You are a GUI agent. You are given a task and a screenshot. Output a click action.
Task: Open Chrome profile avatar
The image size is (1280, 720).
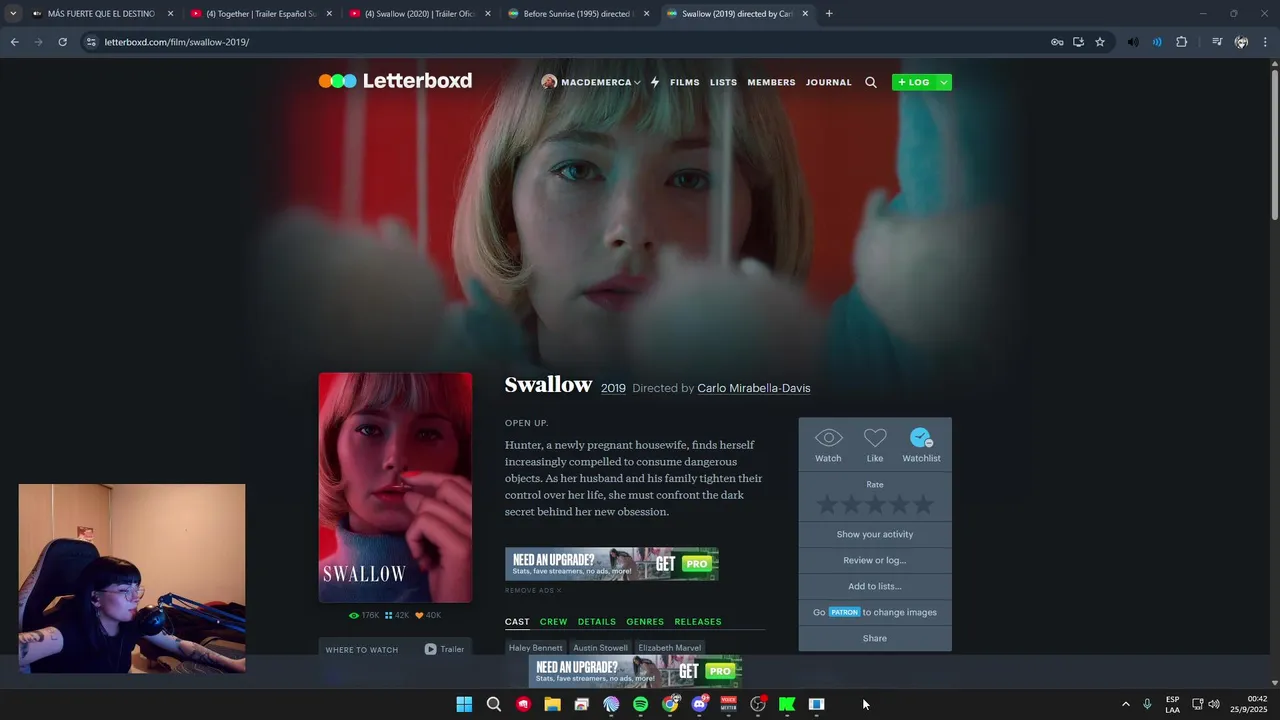point(1241,42)
